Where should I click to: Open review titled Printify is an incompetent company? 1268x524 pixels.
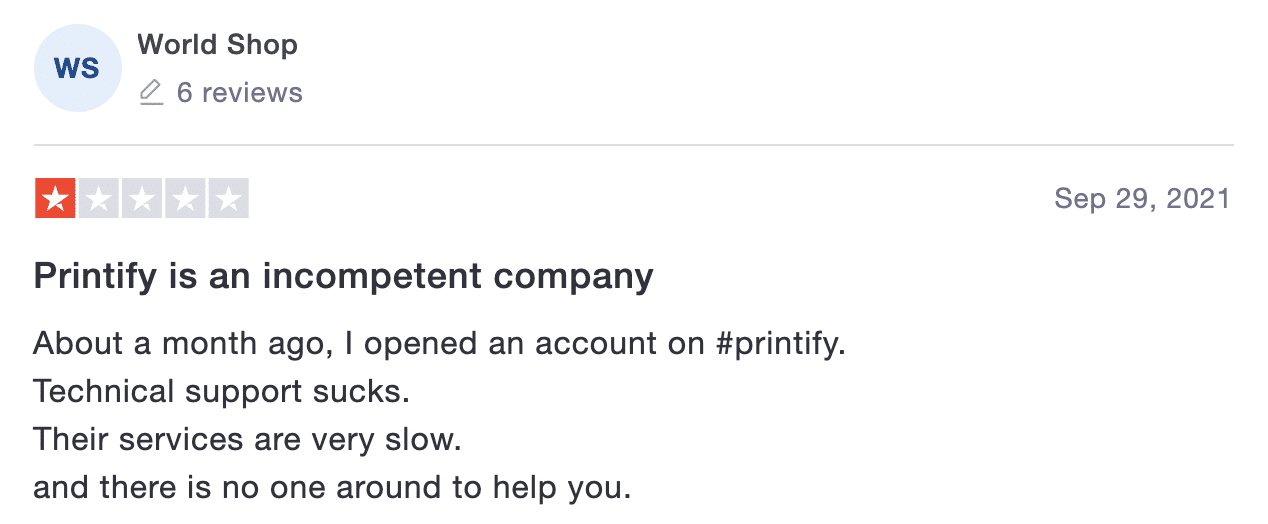tap(344, 275)
